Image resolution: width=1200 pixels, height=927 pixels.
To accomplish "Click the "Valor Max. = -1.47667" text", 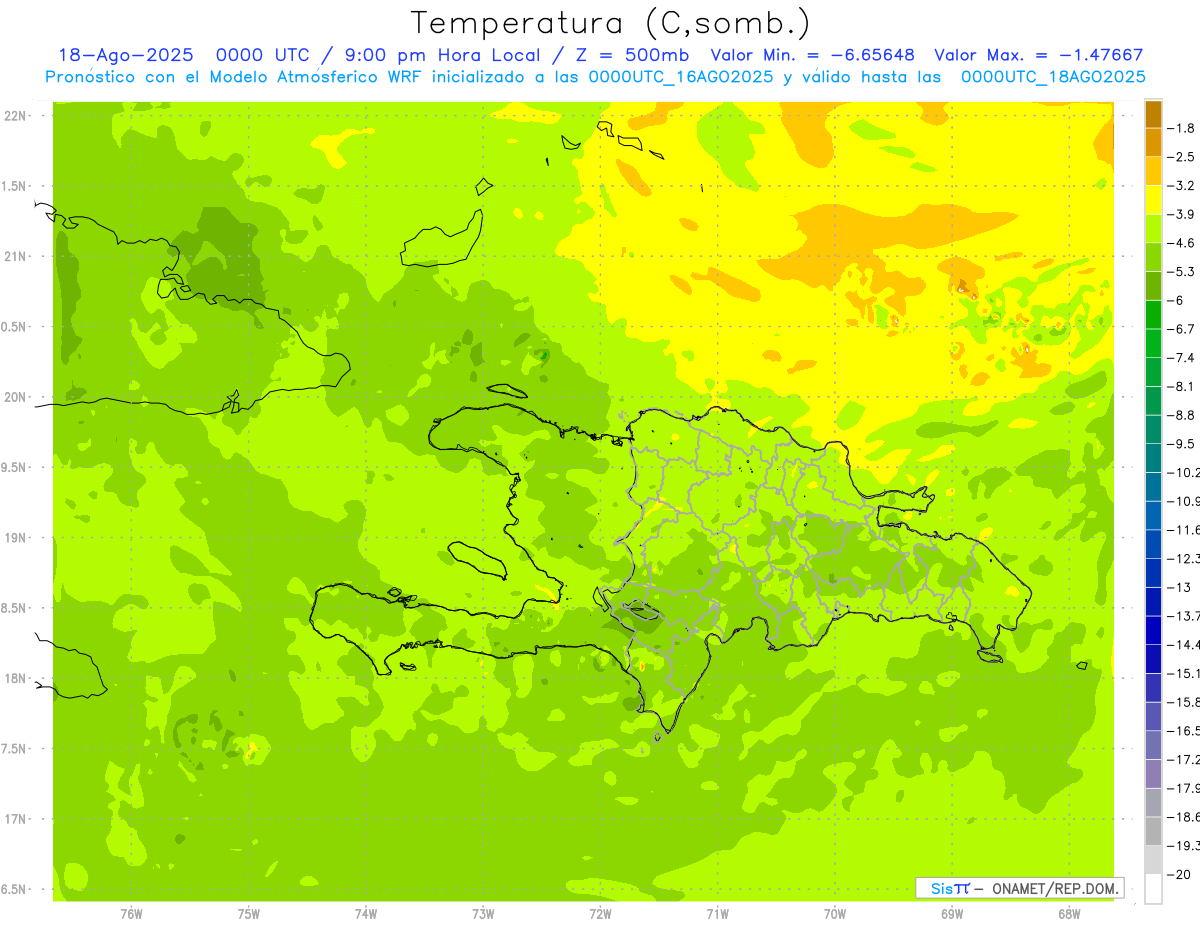I will 1038,56.
